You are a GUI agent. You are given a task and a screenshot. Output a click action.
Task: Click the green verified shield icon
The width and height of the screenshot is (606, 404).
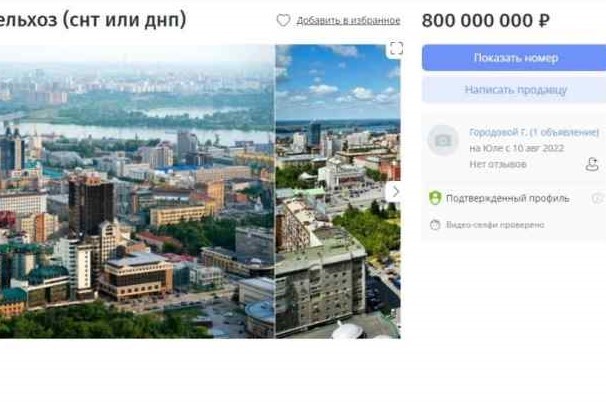click(x=435, y=198)
